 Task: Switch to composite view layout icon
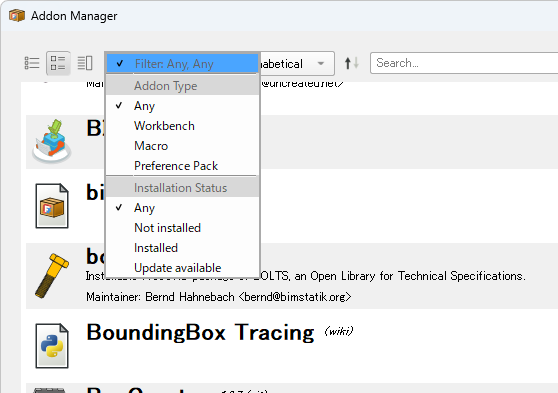tap(85, 63)
